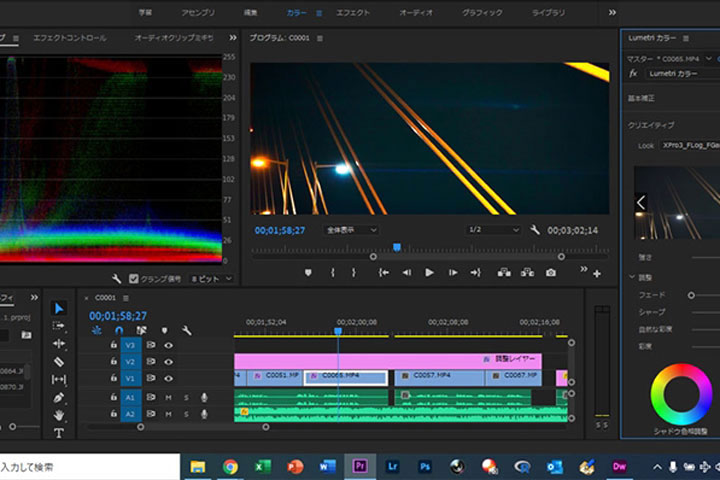Image resolution: width=720 pixels, height=480 pixels.
Task: Expand the 基本補正 section
Action: click(x=641, y=98)
